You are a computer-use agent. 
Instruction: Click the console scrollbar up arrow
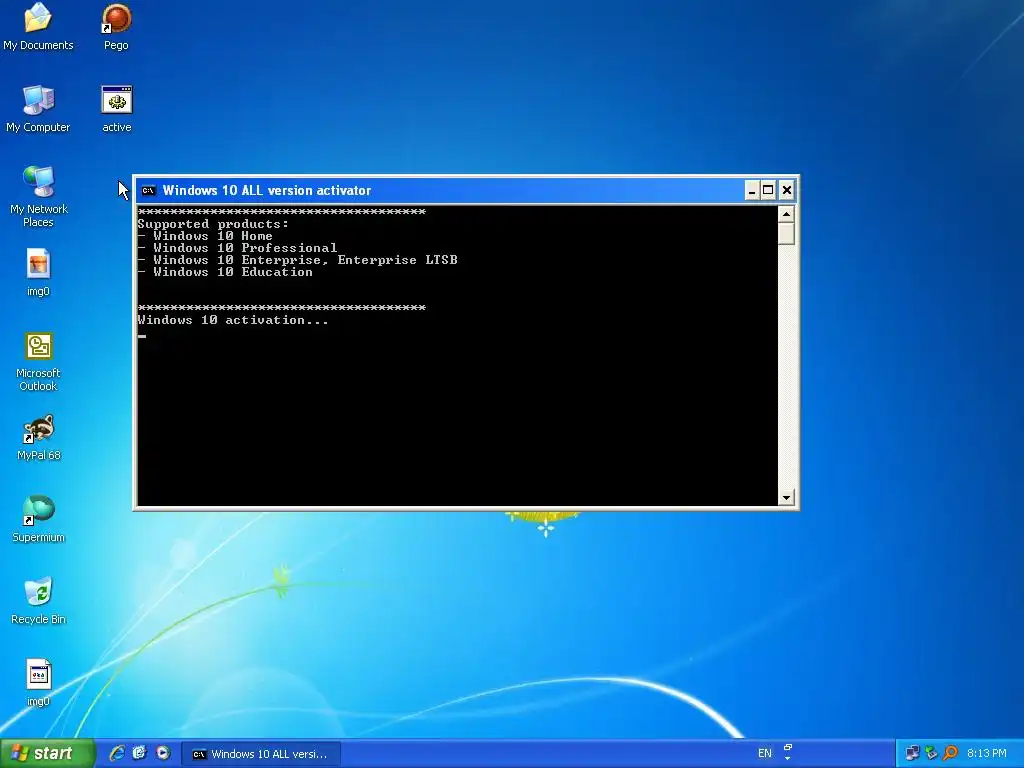point(786,214)
